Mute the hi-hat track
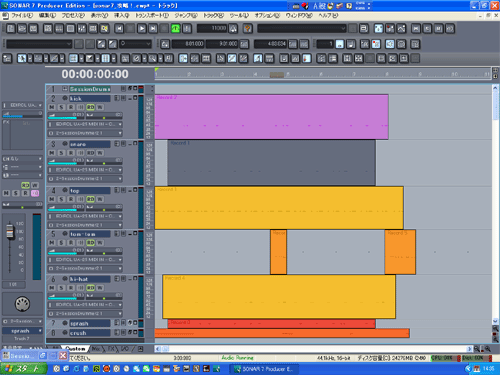 [52, 288]
